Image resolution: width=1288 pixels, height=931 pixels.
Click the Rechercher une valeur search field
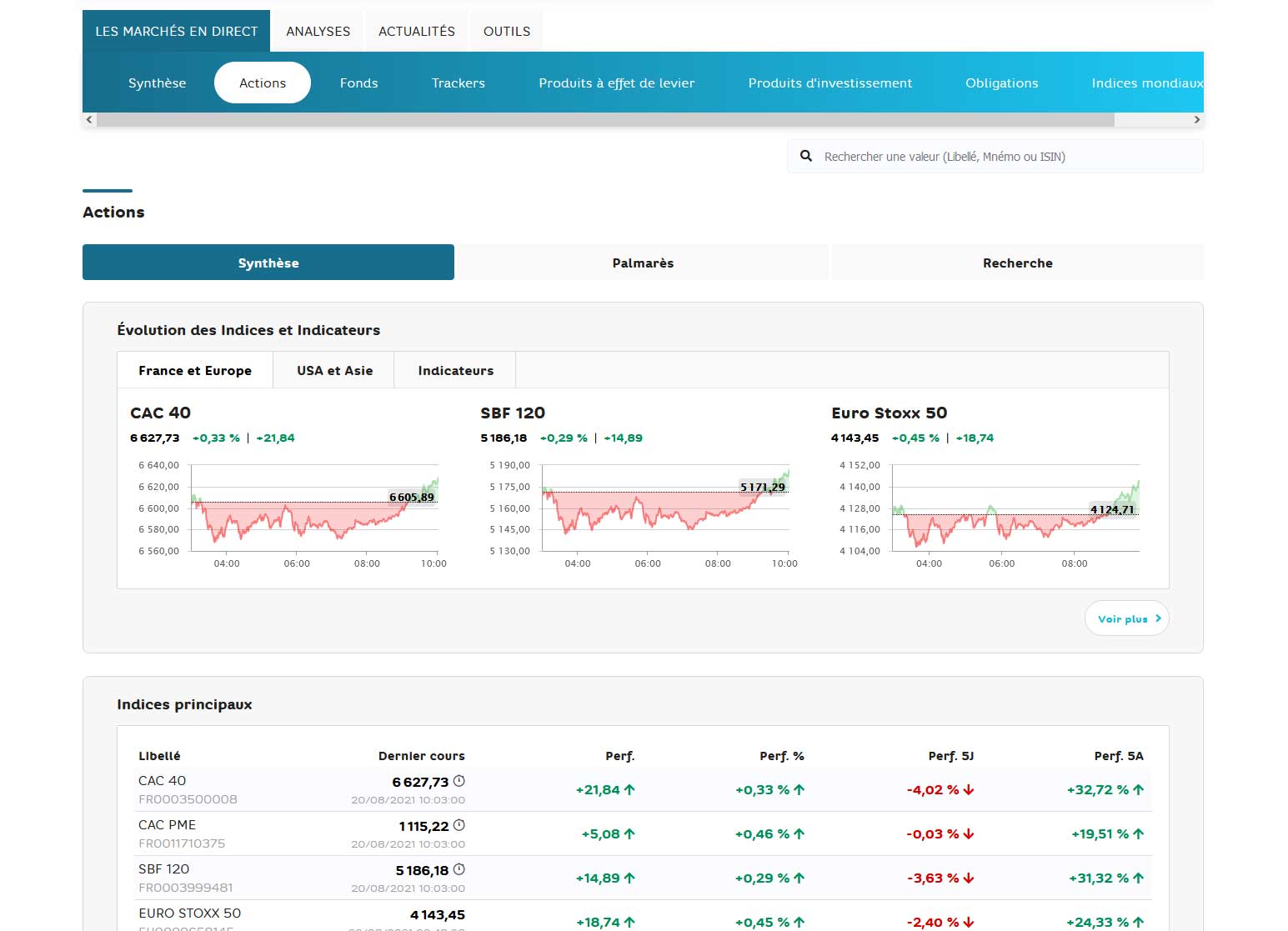[1000, 157]
